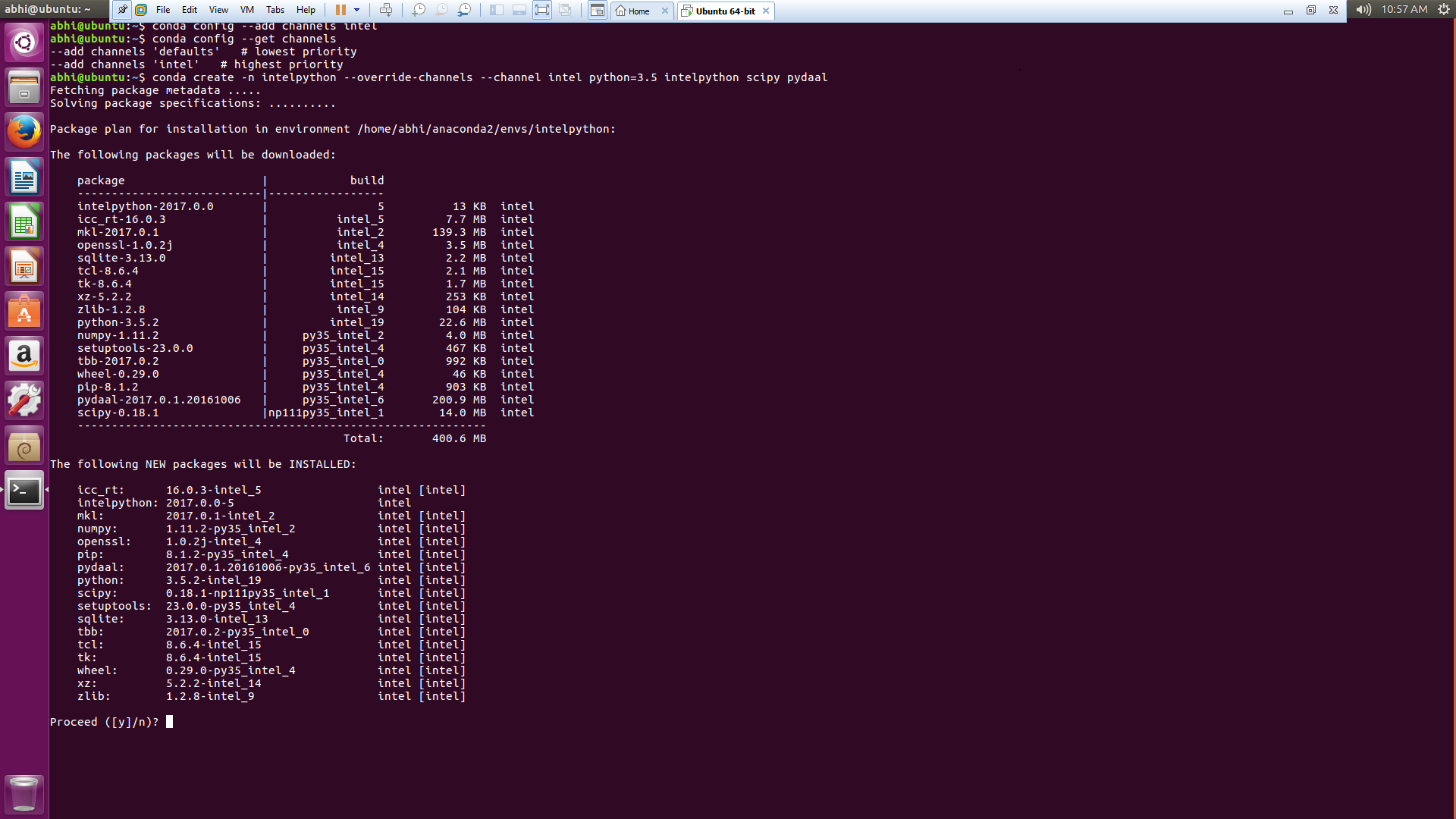Click the Proceed prompt input cursor
Screen dimensions: 1456x819
169,722
